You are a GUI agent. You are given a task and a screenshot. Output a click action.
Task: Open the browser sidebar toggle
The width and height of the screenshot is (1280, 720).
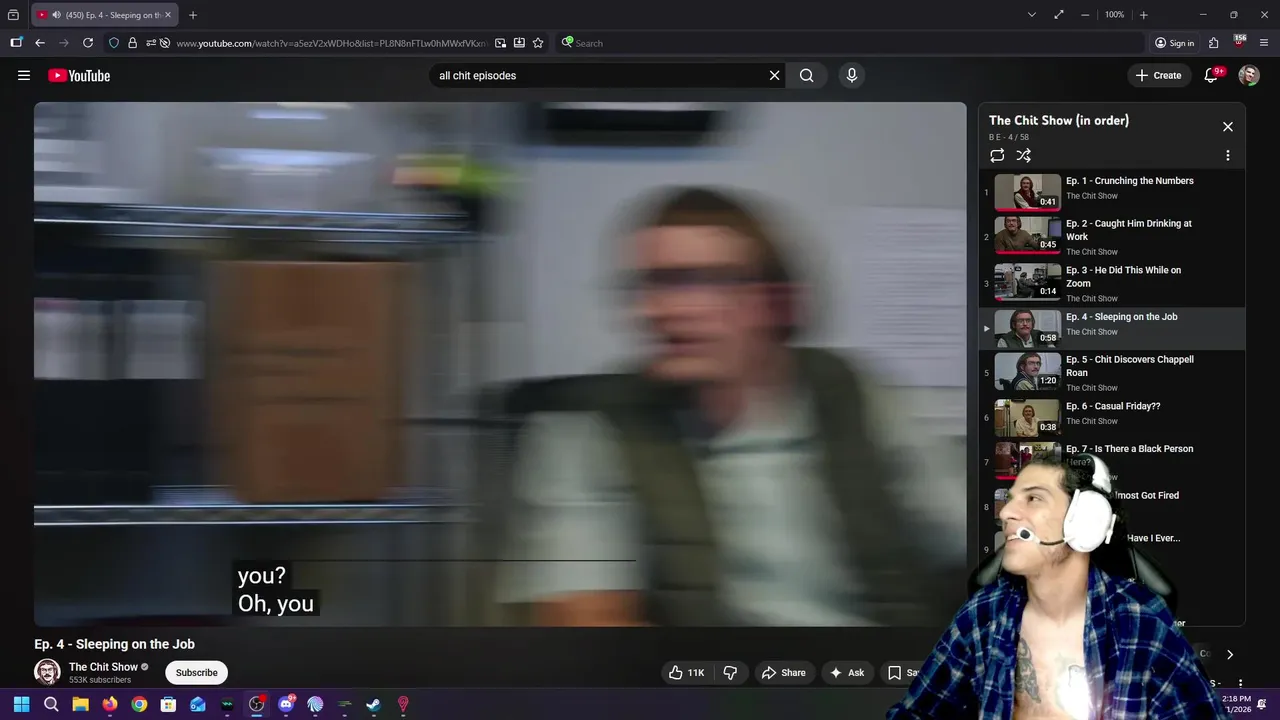tap(16, 43)
